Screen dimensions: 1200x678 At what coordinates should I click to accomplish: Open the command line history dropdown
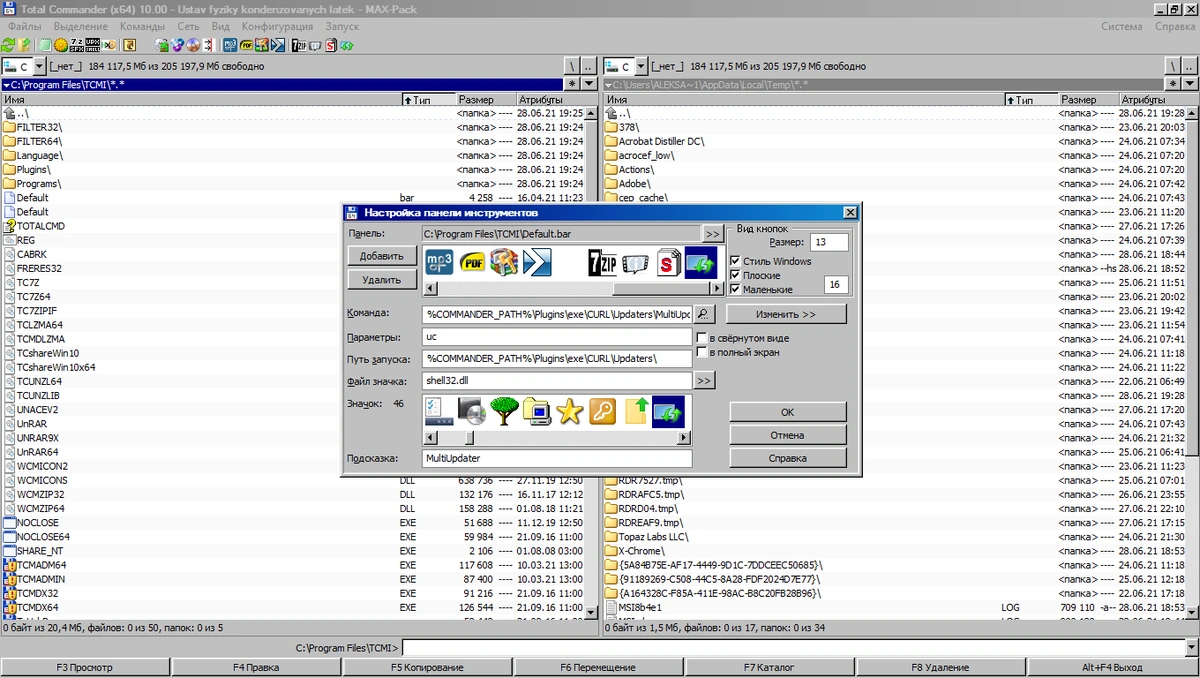click(1189, 648)
